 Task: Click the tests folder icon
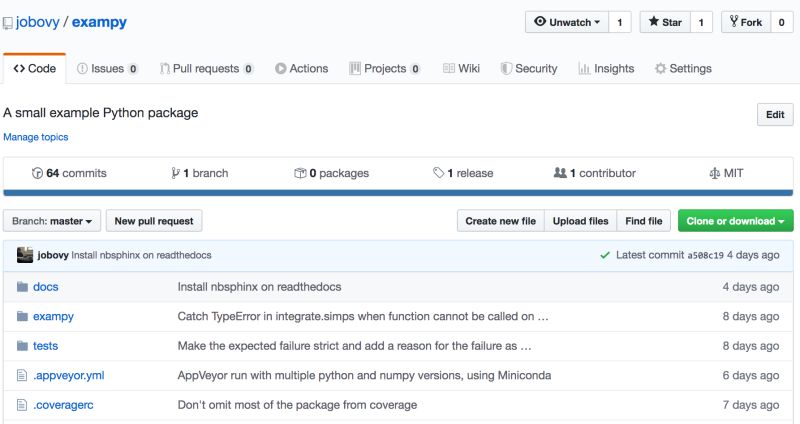pyautogui.click(x=22, y=346)
